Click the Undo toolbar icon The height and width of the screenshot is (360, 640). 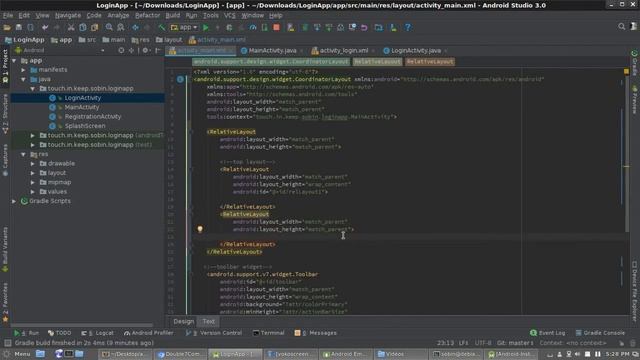coord(45,27)
